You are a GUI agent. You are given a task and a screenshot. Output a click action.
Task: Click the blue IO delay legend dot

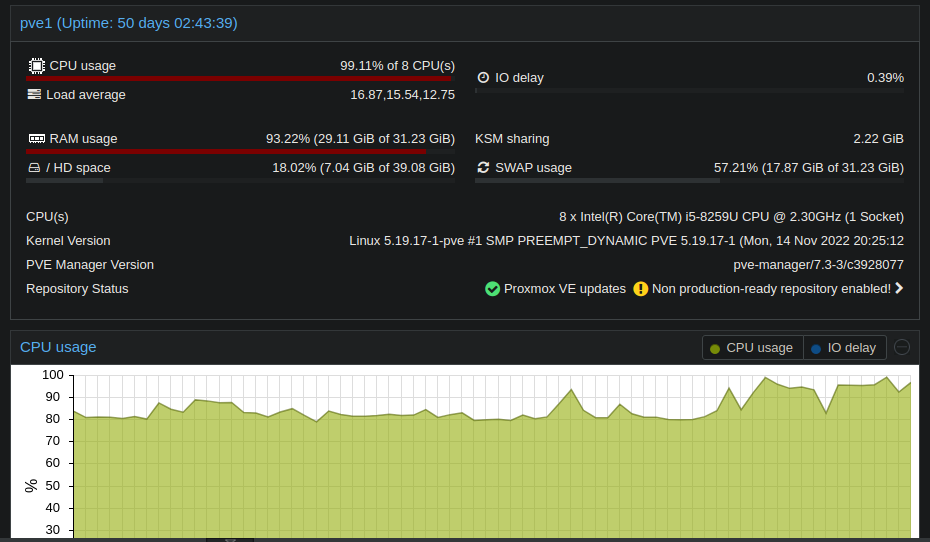(816, 349)
